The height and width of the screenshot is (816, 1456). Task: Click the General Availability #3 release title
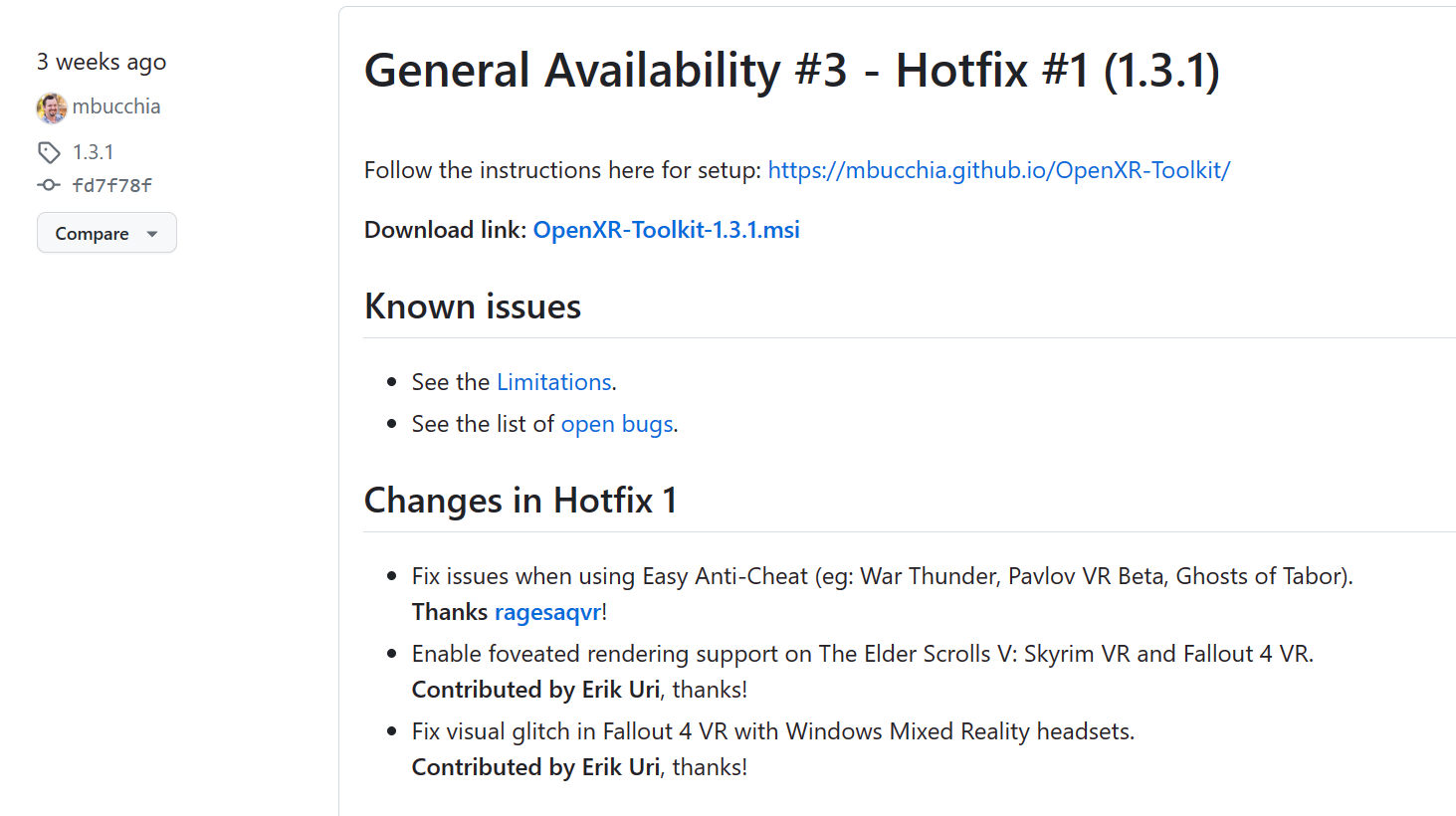(791, 71)
